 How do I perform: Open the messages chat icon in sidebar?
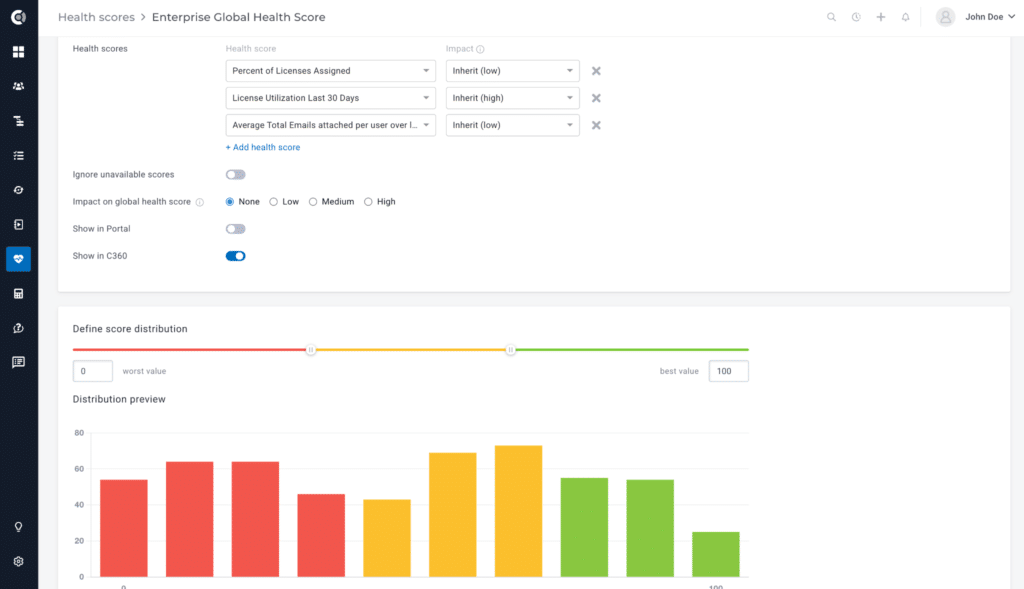click(x=18, y=362)
